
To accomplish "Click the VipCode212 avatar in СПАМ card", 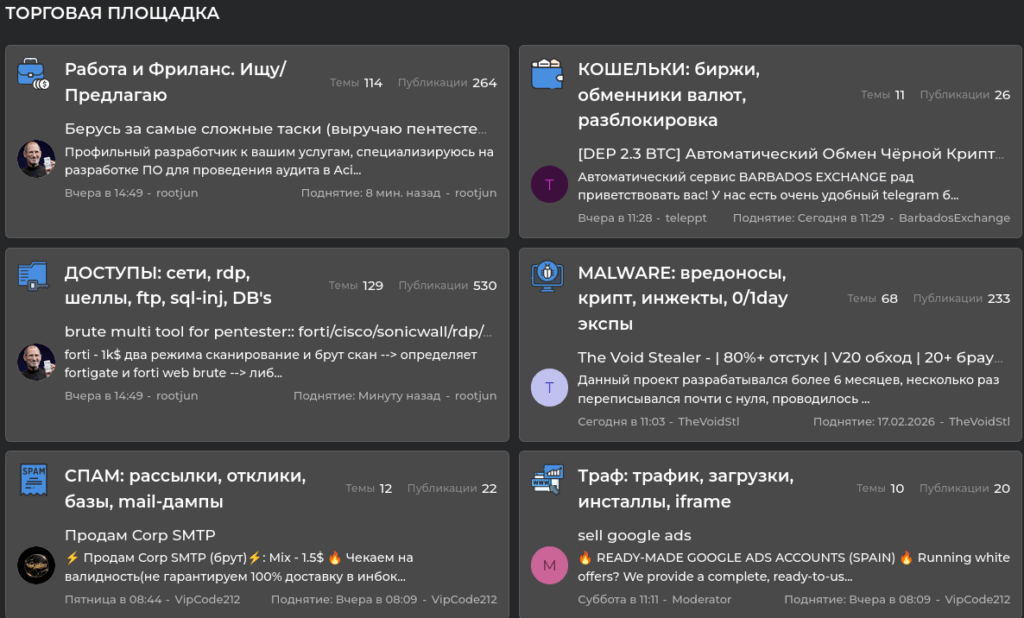I will pos(36,565).
